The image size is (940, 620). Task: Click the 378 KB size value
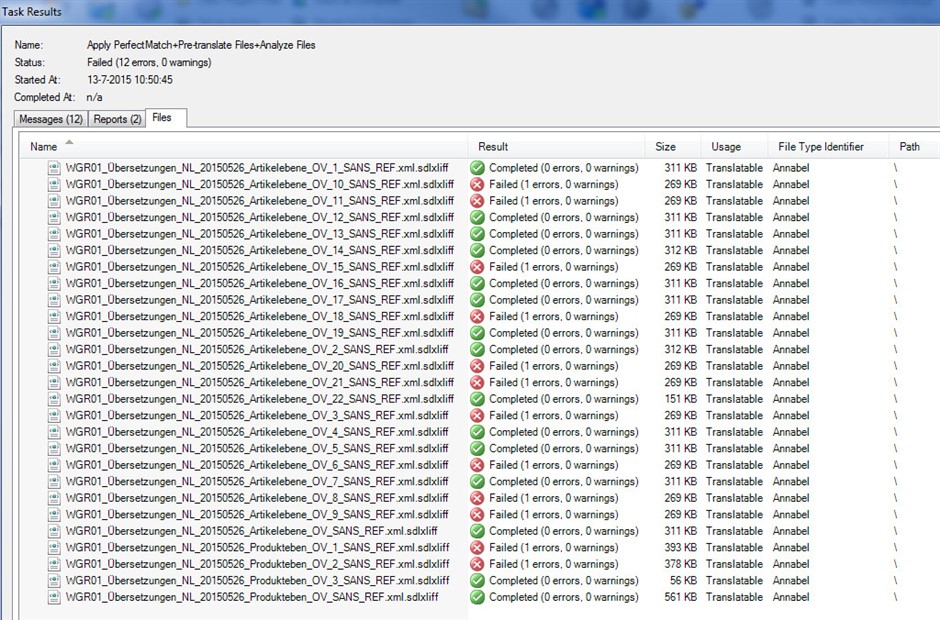click(x=680, y=564)
